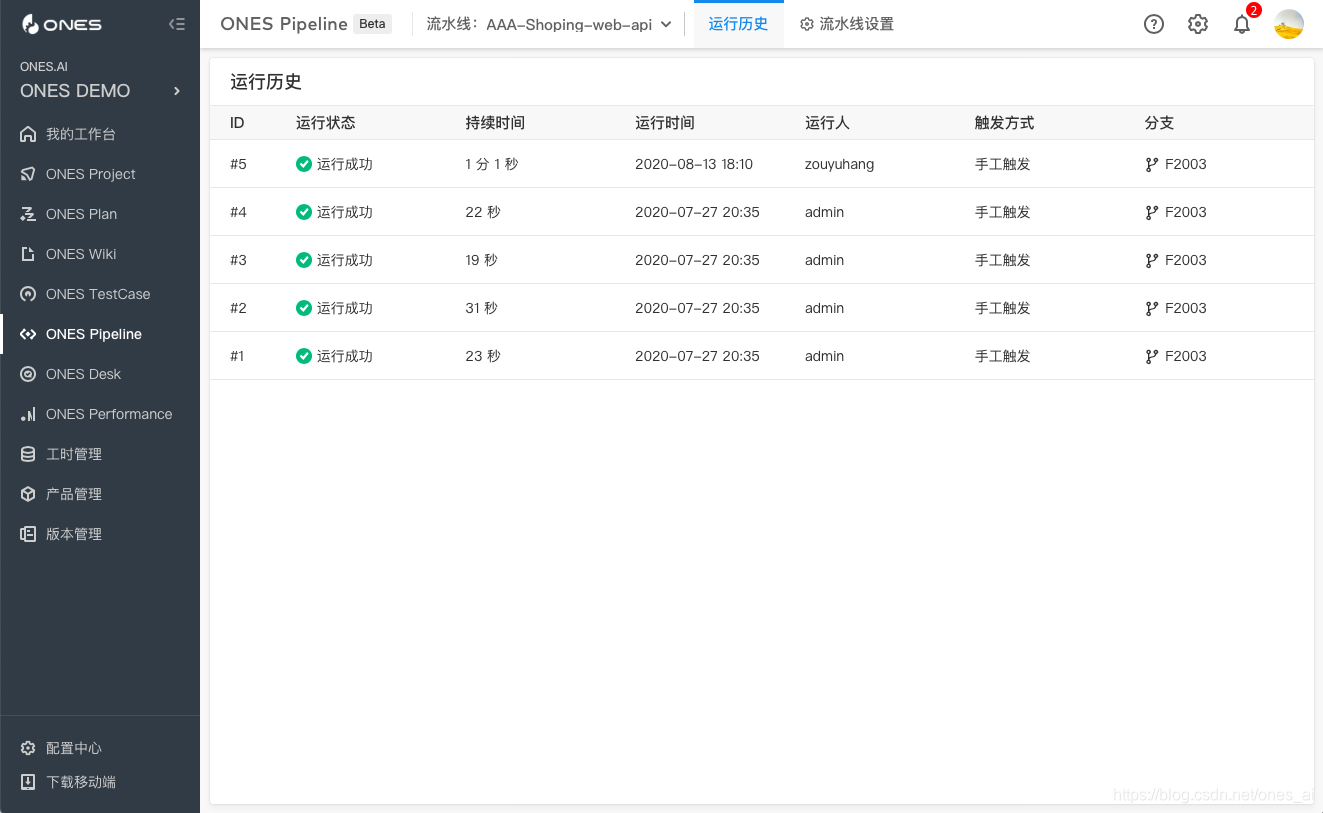Open notifications bell with badge
This screenshot has width=1323, height=813.
pyautogui.click(x=1243, y=22)
